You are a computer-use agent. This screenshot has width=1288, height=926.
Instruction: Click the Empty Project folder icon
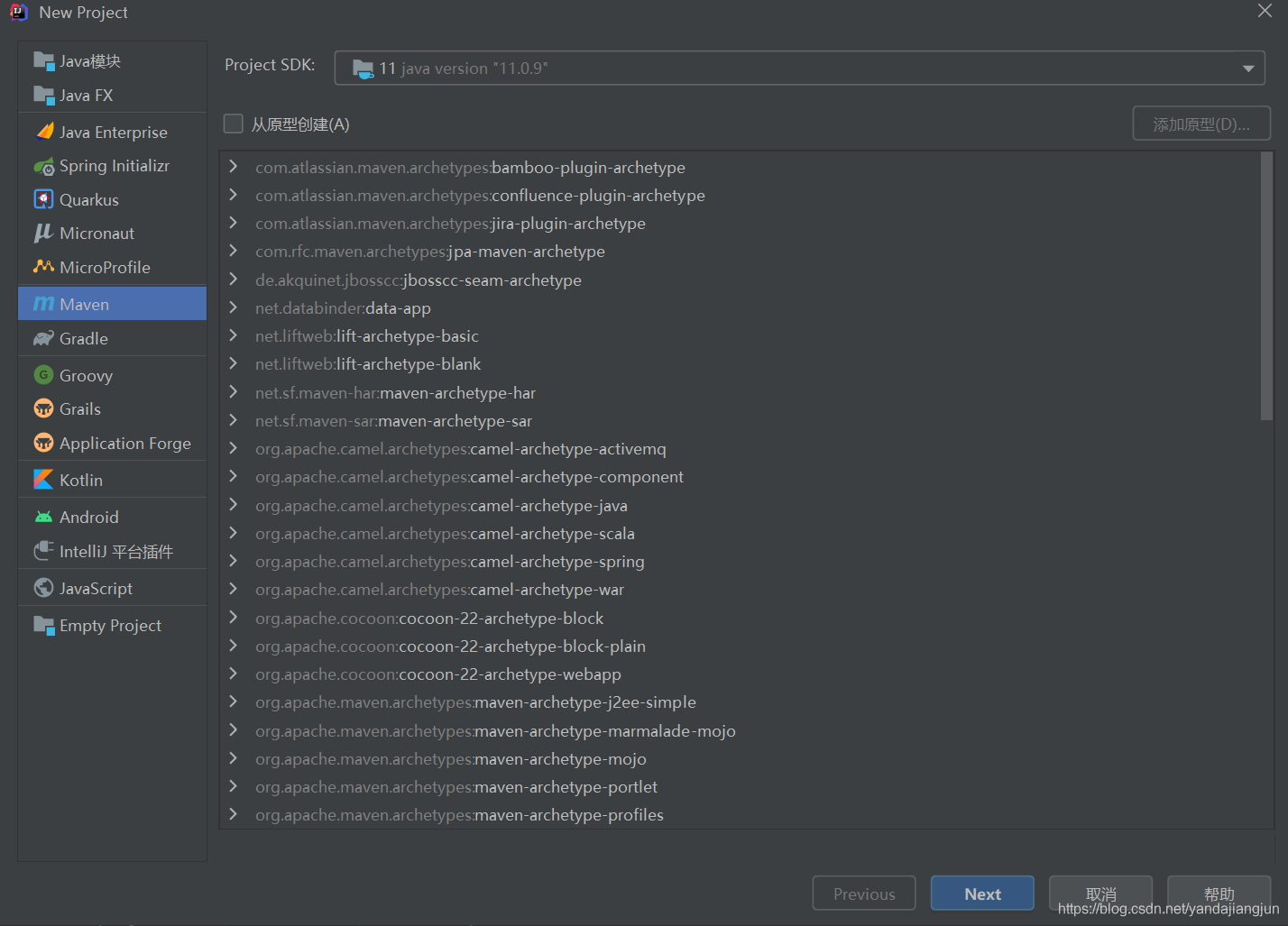pos(43,625)
